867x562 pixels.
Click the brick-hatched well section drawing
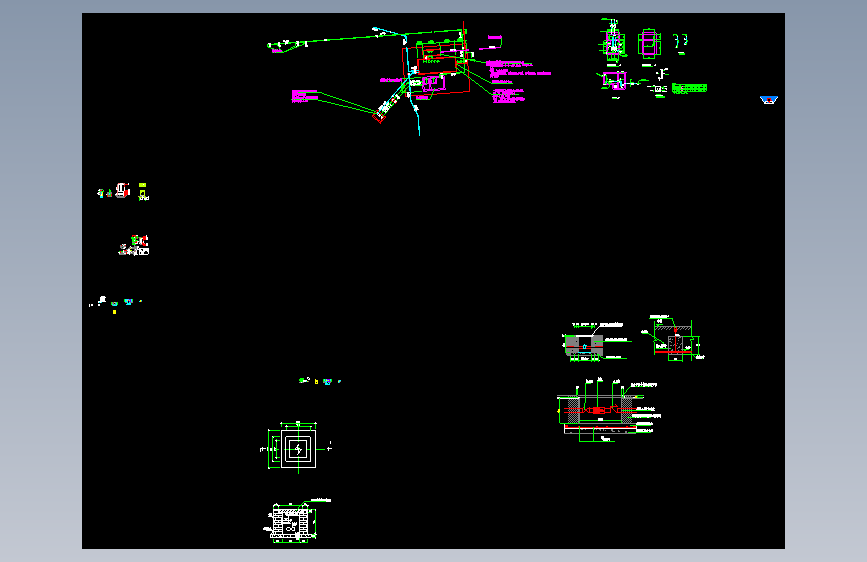[x=292, y=522]
